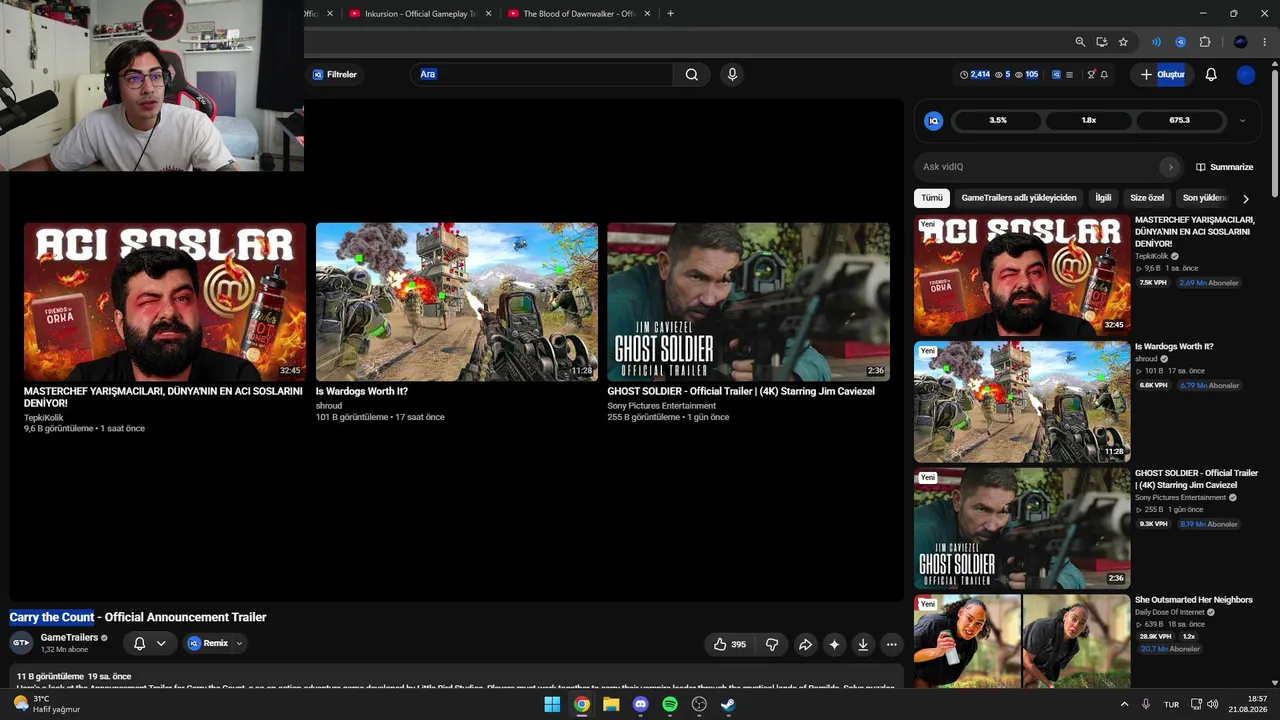
Task: Open the Windows Start menu
Action: [552, 704]
